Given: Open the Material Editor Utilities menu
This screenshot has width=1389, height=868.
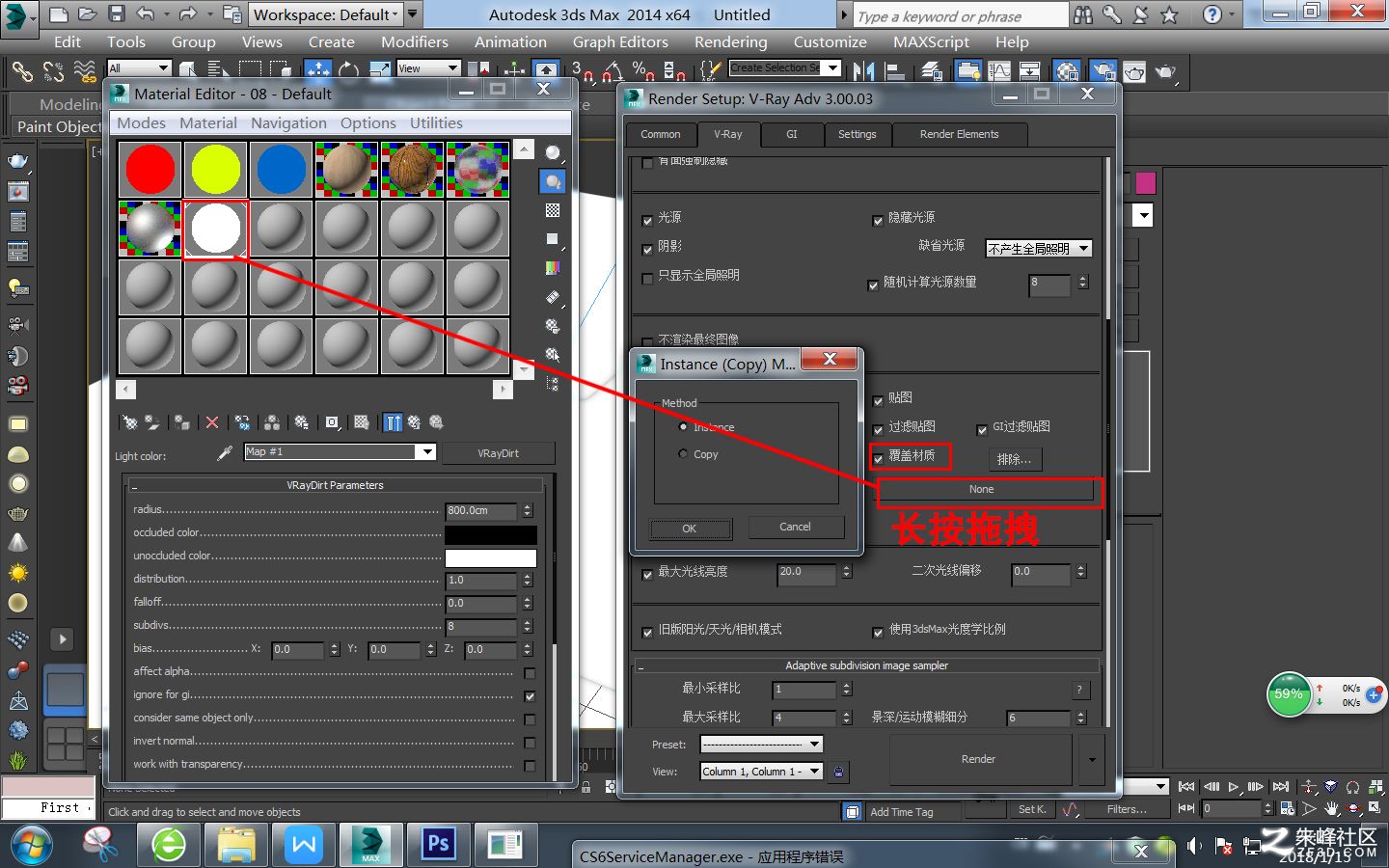Looking at the screenshot, I should pos(436,123).
